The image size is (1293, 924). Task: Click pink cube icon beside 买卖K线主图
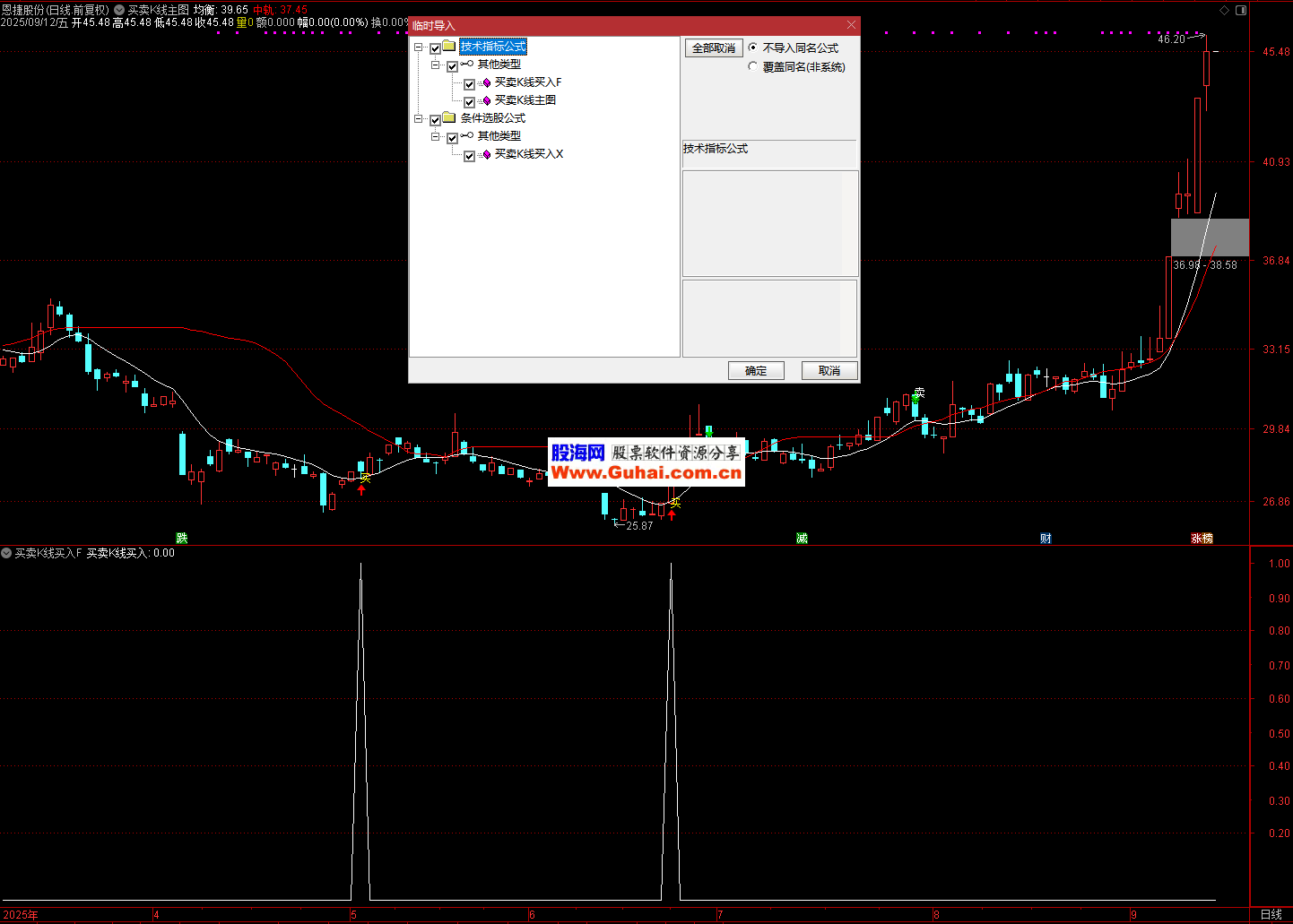point(487,100)
